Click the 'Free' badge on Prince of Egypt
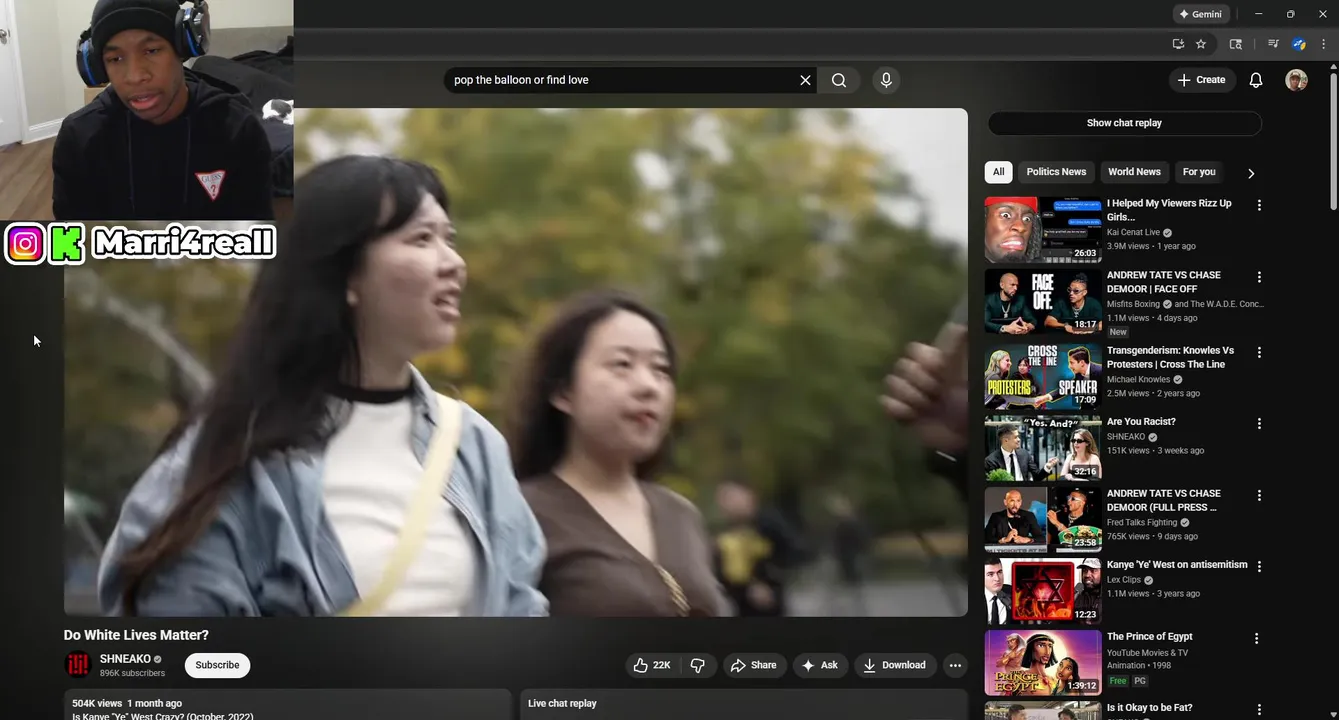The image size is (1339, 720). coord(1118,681)
